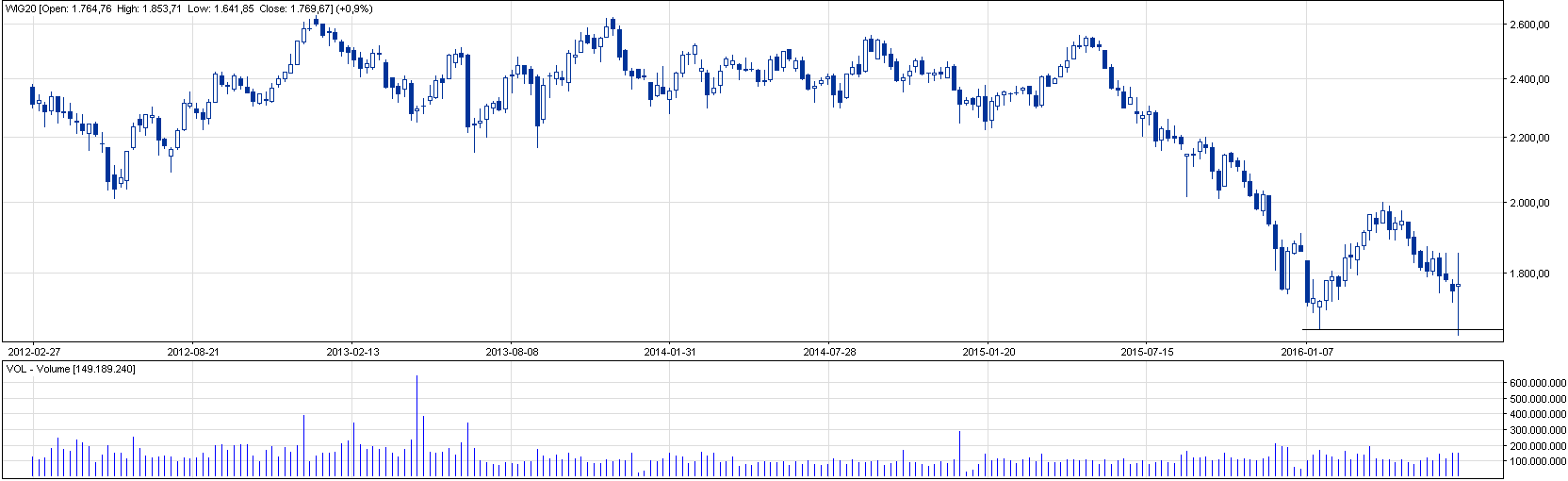Click the 2.600,00 price axis label
This screenshot has width=1568, height=481.
[1531, 25]
